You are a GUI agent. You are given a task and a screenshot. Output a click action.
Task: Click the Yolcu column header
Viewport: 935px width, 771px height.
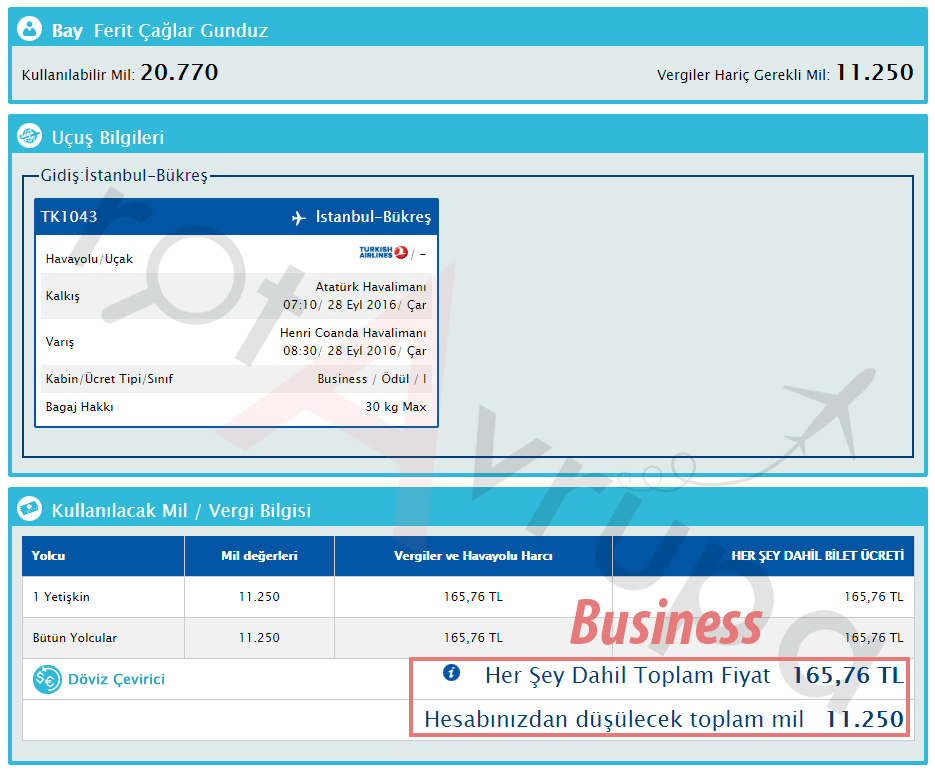click(49, 556)
